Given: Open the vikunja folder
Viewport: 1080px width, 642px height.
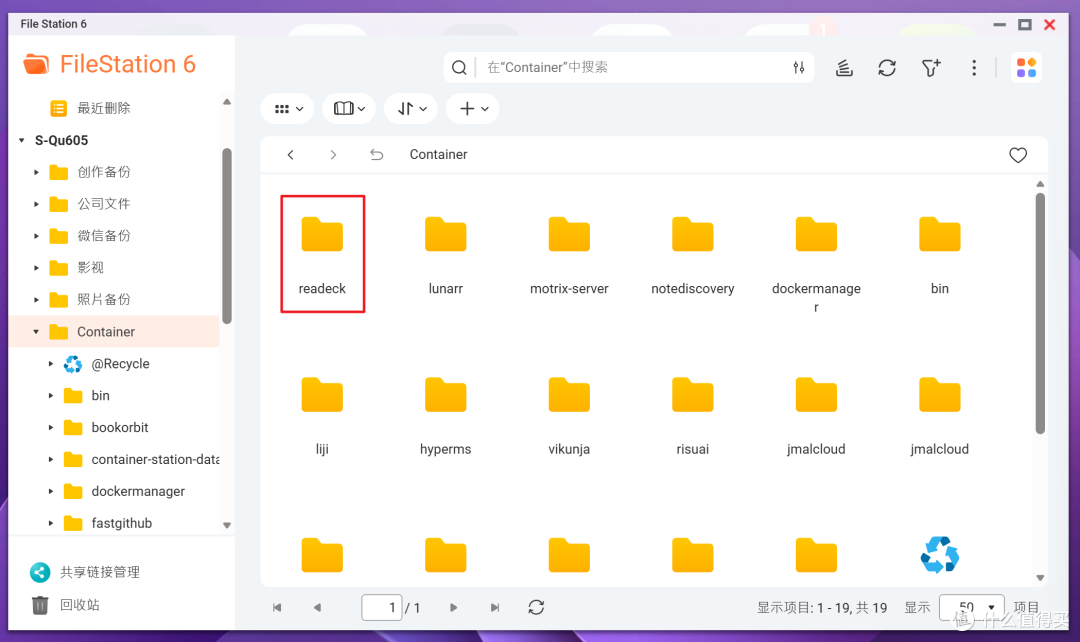Looking at the screenshot, I should point(569,415).
